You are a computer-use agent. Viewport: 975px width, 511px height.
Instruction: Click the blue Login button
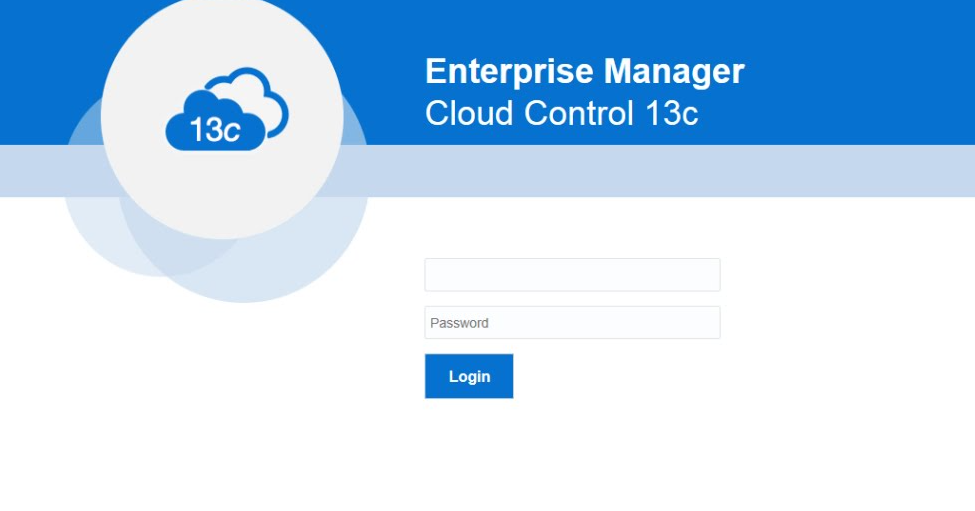click(x=469, y=376)
